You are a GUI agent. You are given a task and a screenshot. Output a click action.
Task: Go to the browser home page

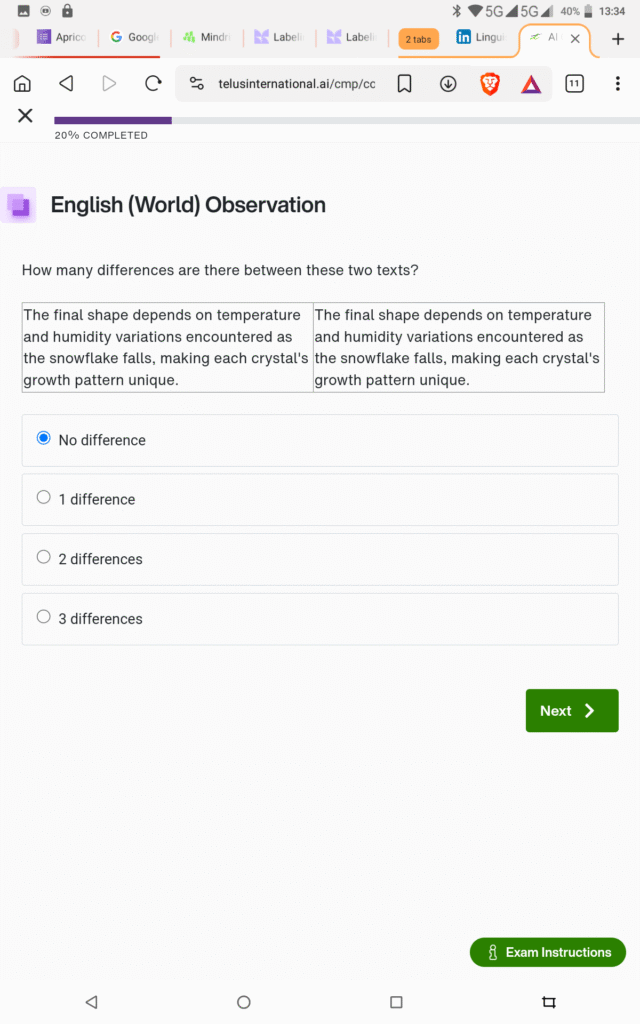click(x=22, y=84)
